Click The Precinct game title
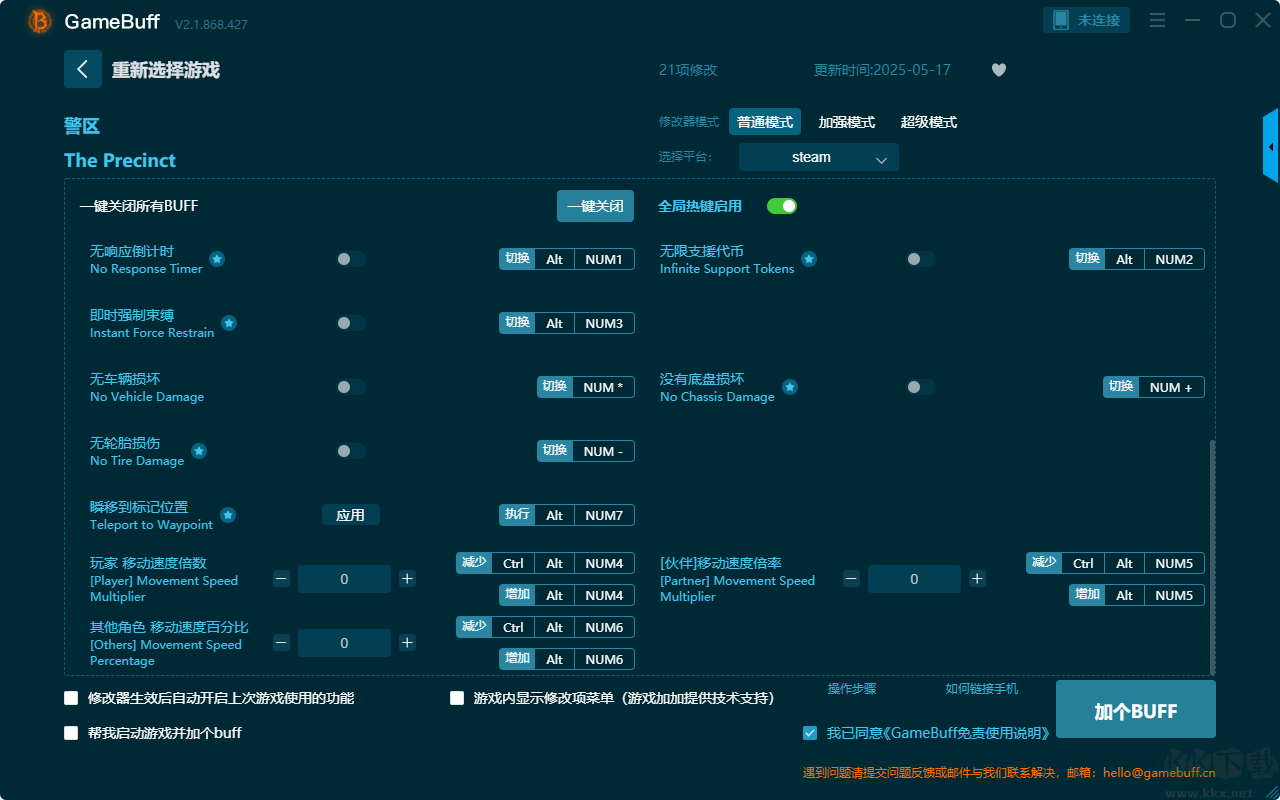This screenshot has height=800, width=1280. tap(120, 160)
